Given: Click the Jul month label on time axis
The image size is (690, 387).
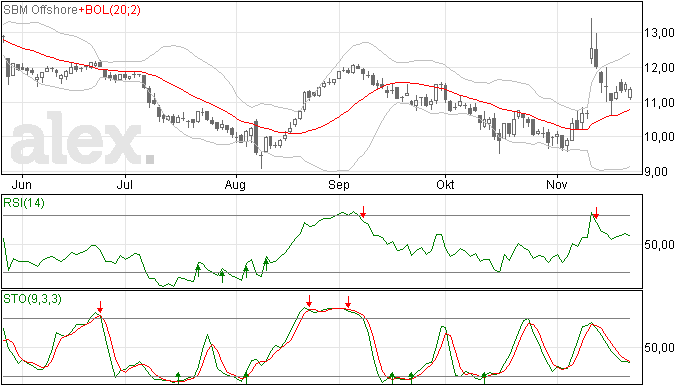Looking at the screenshot, I should click(125, 184).
